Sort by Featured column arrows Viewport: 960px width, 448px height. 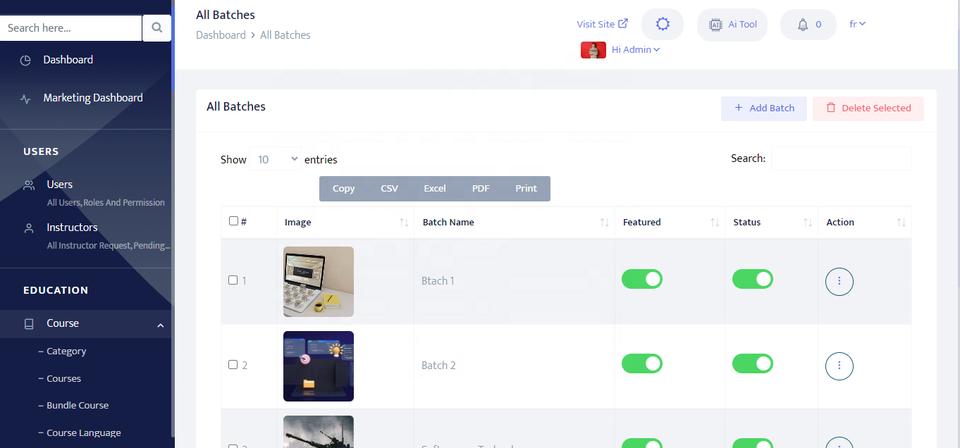[x=715, y=223]
